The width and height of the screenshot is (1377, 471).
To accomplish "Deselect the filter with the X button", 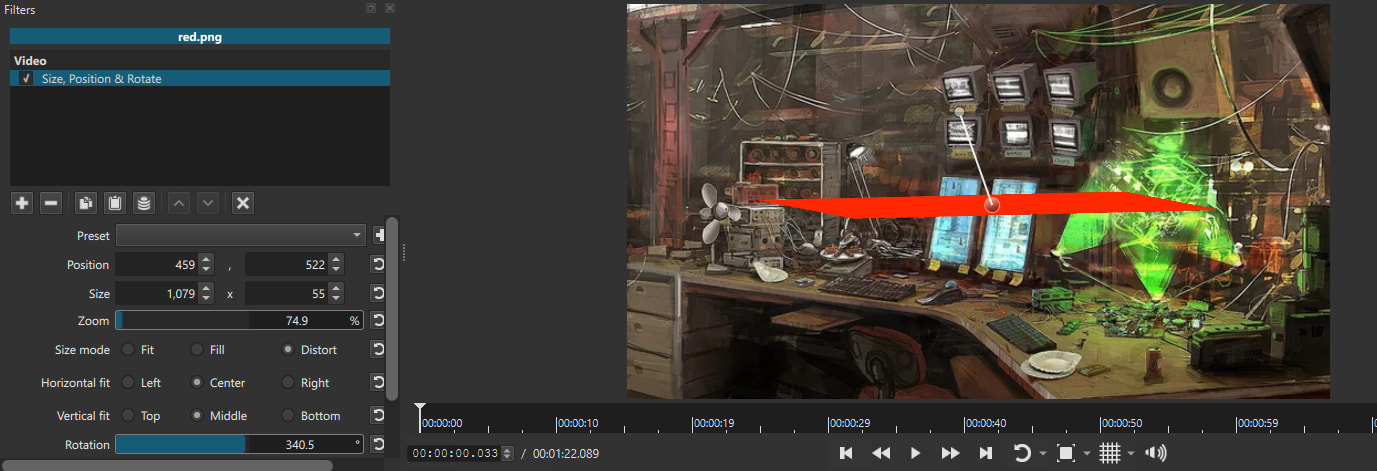I will point(242,203).
